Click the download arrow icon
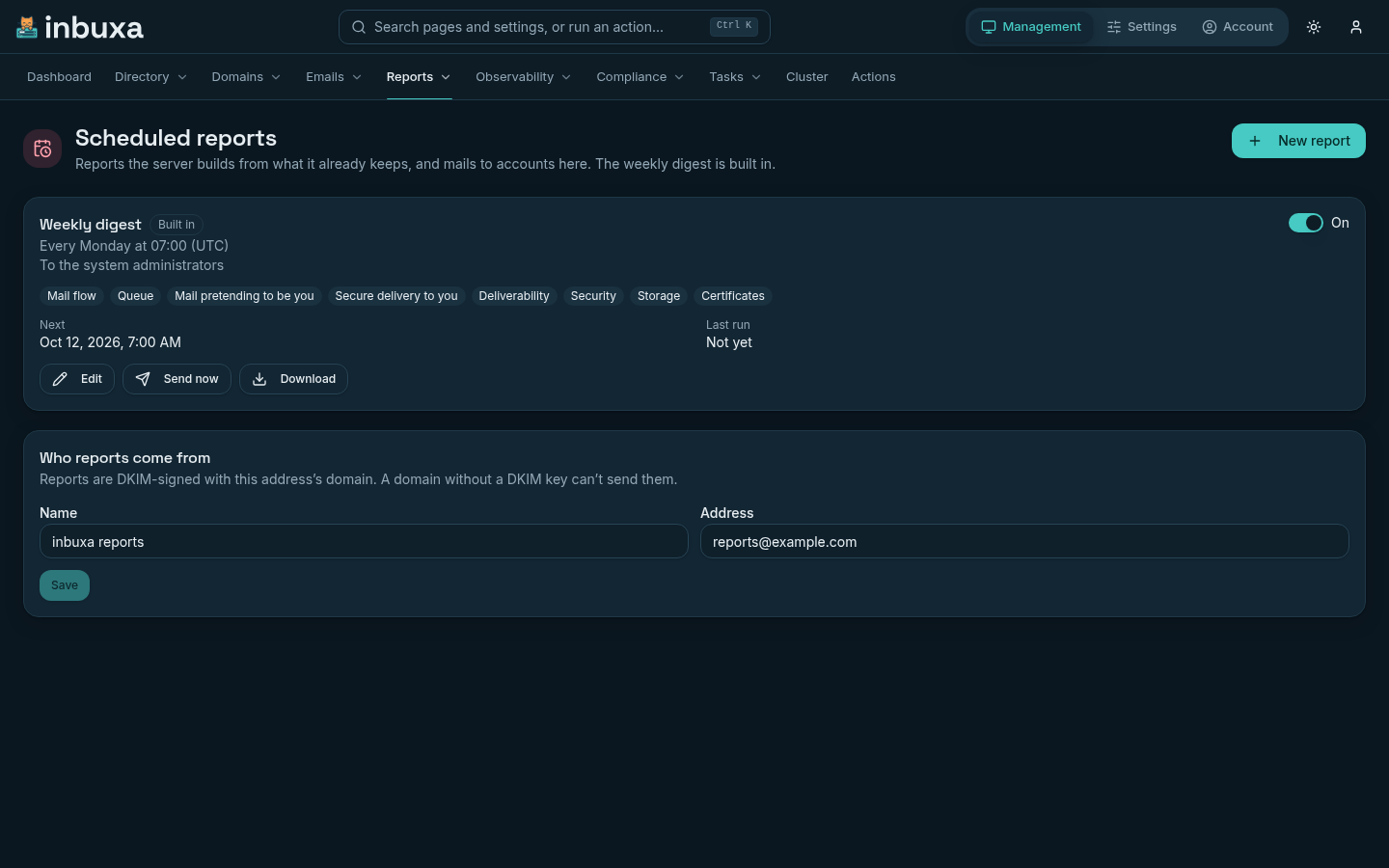 (x=259, y=379)
